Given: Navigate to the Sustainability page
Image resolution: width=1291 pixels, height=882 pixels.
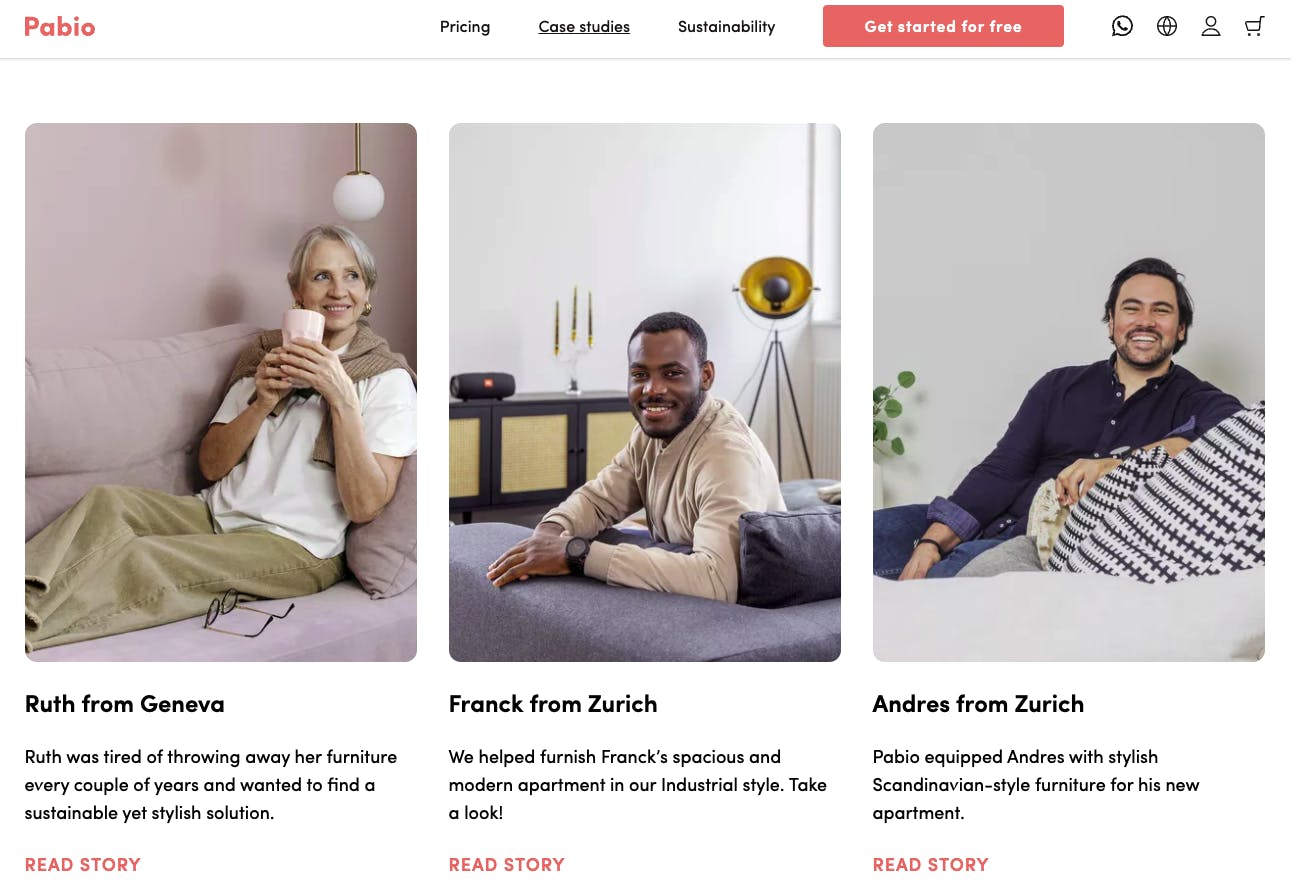Looking at the screenshot, I should click(x=726, y=27).
